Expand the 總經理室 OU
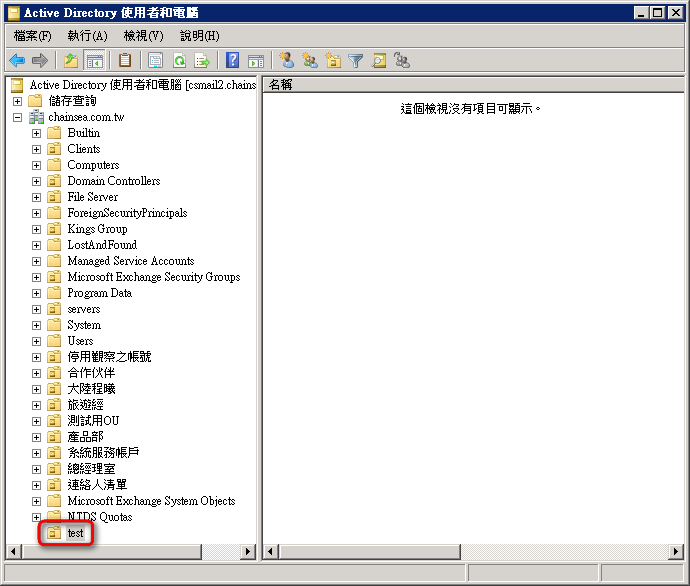Viewport: 690px width, 586px height. [37, 469]
